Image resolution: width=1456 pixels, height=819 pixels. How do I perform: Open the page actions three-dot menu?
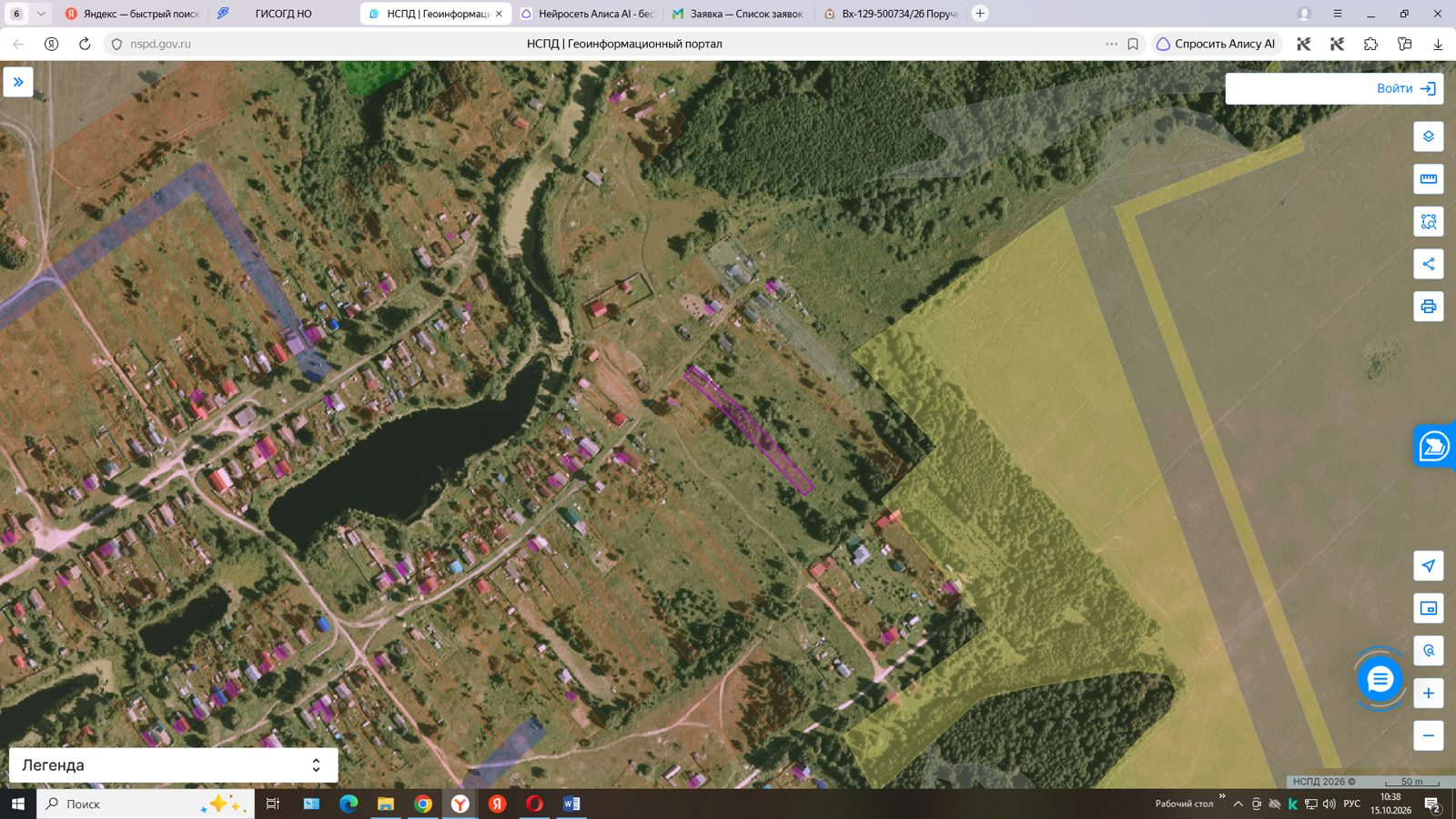tap(1111, 44)
